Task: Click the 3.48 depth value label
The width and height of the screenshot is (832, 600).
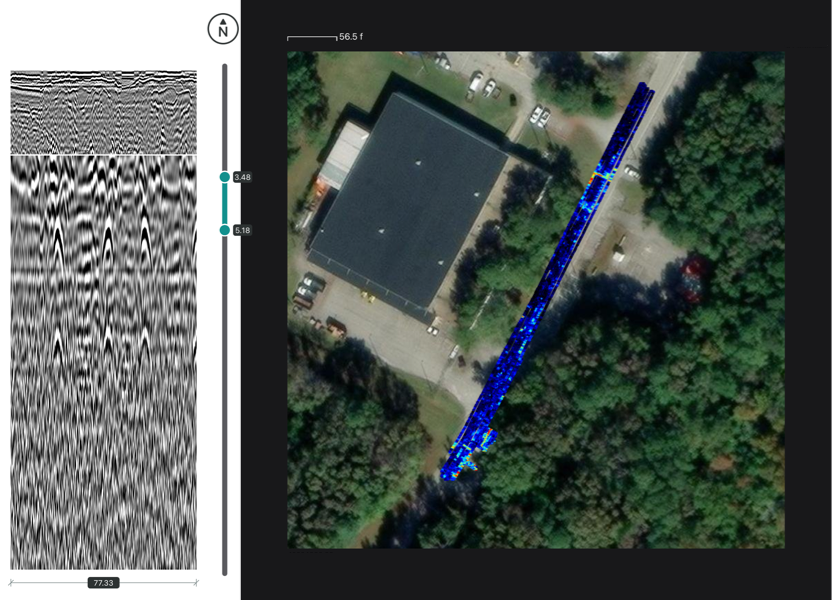Action: tap(242, 177)
